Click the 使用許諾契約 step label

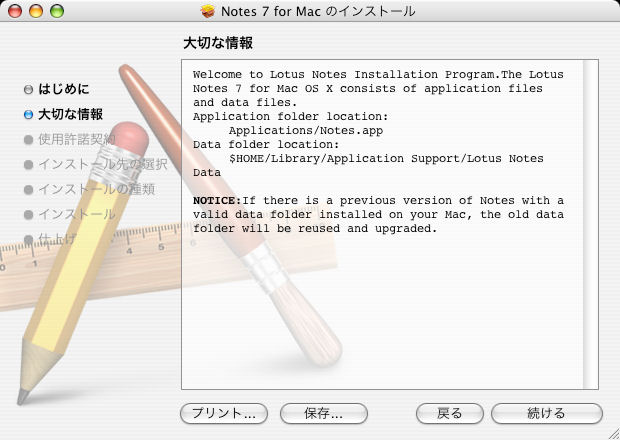pyautogui.click(x=77, y=139)
